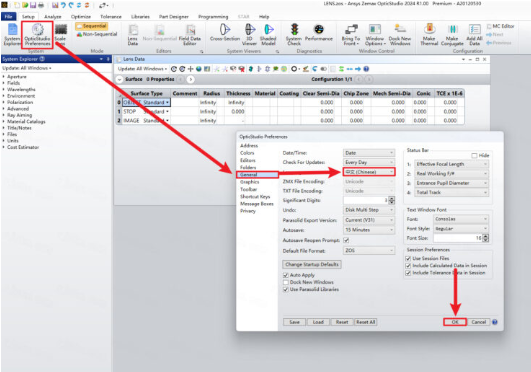The image size is (531, 372).
Task: Click the Font Size input field
Action: coord(458,238)
